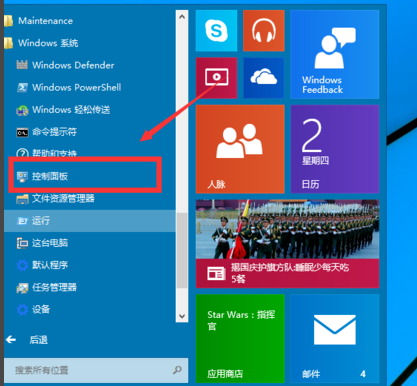Open the Windows Feedback tile
This screenshot has height=386, width=417.
335,54
